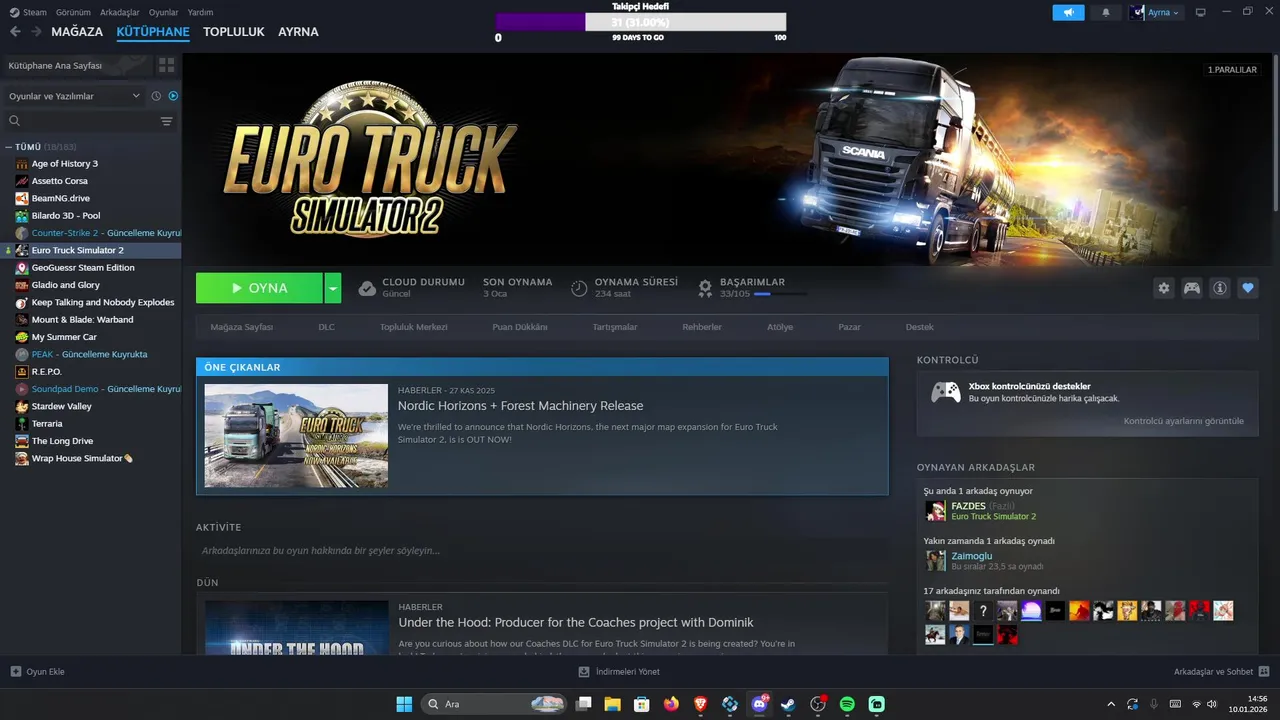
Task: Click FAZDES friend avatar
Action: coord(935,511)
